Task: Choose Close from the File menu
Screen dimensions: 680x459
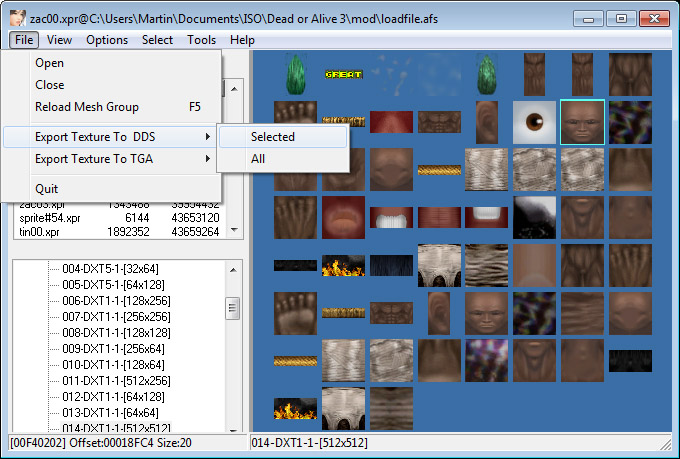Action: (112, 85)
